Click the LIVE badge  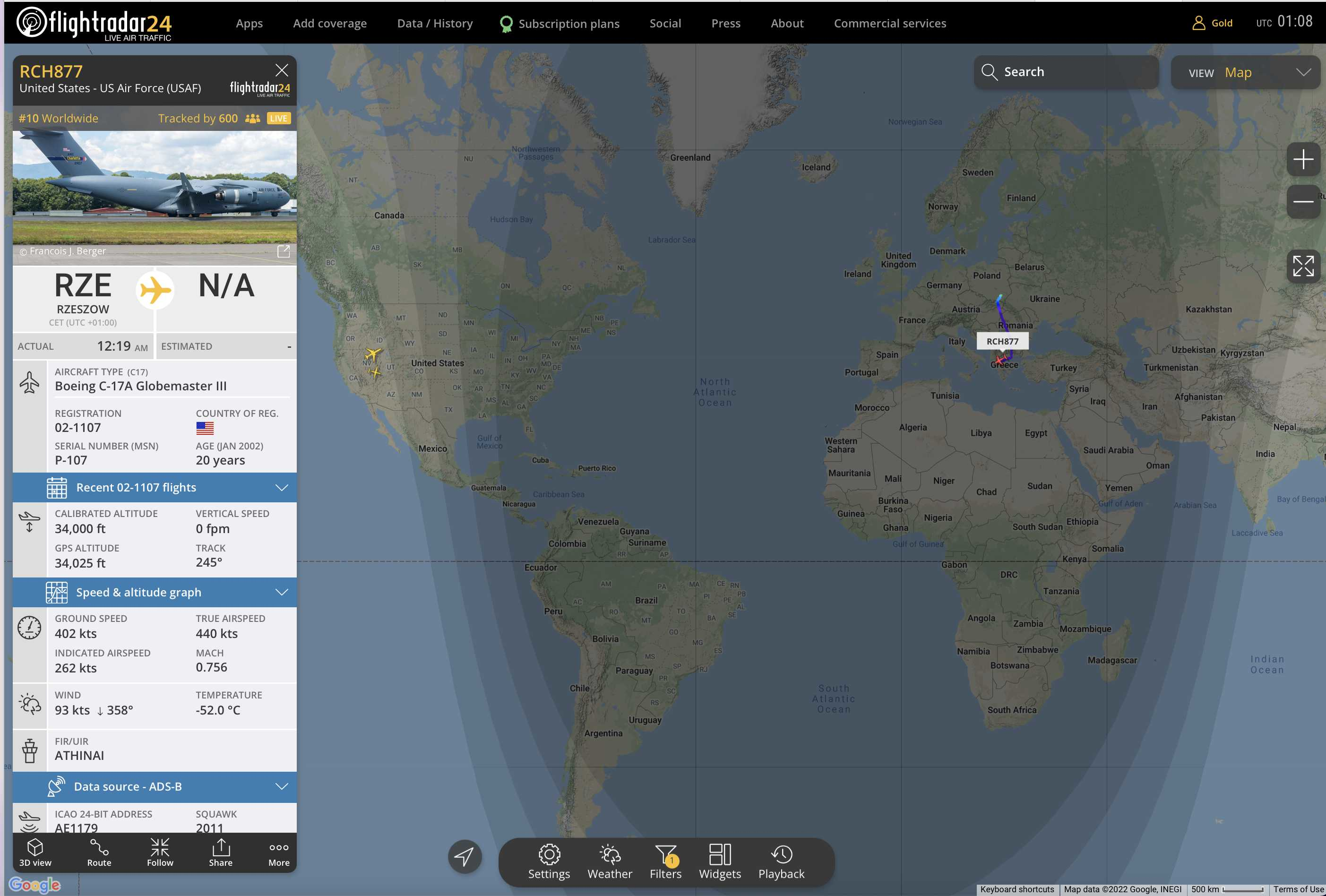[278, 118]
